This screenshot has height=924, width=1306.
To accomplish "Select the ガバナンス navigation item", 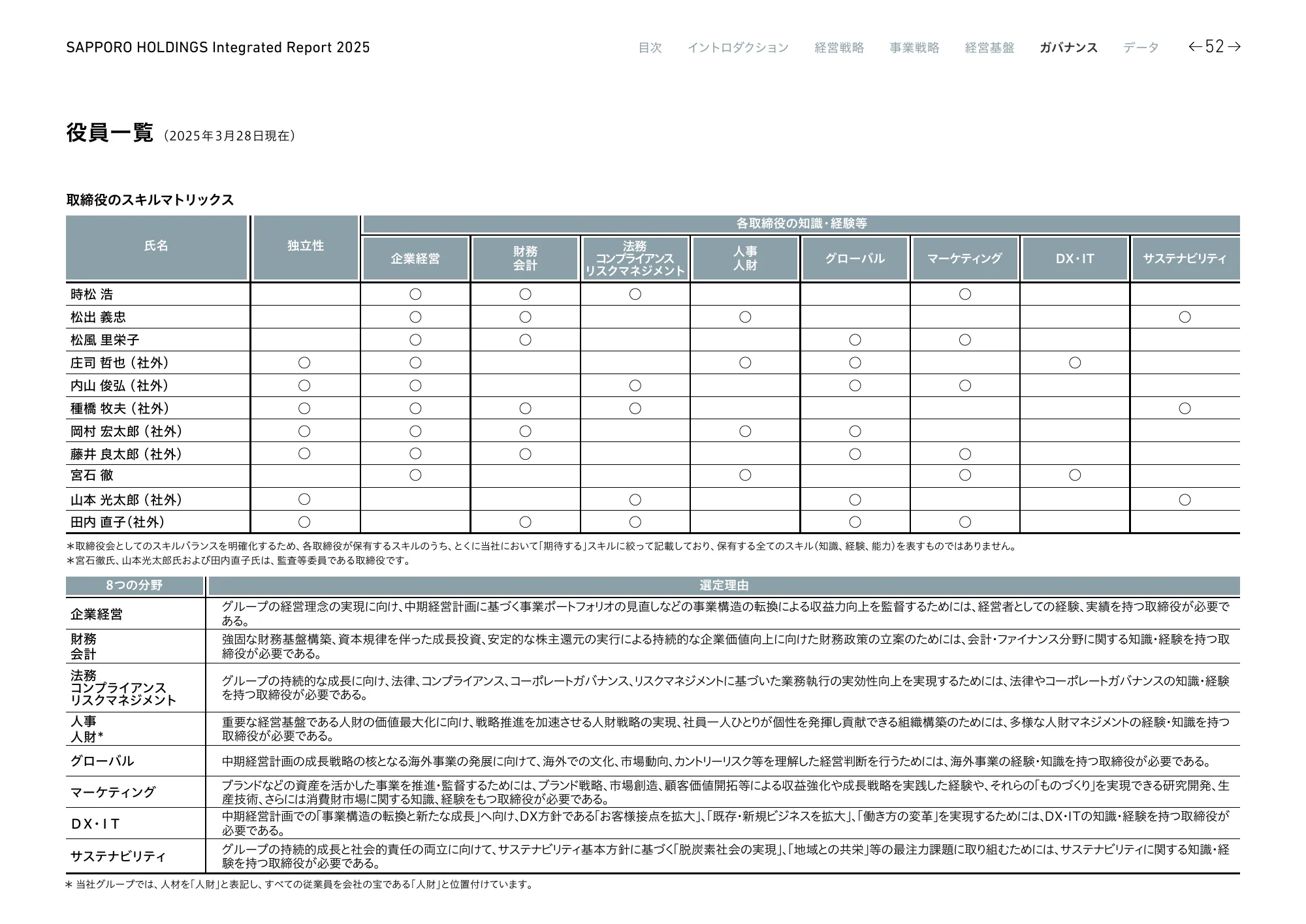I will coord(1068,48).
